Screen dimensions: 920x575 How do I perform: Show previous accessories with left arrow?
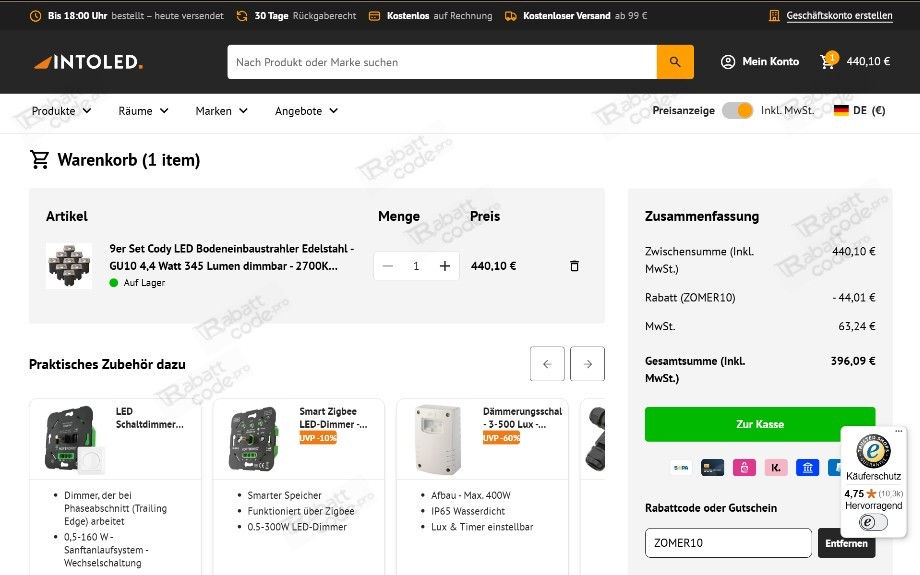point(547,364)
